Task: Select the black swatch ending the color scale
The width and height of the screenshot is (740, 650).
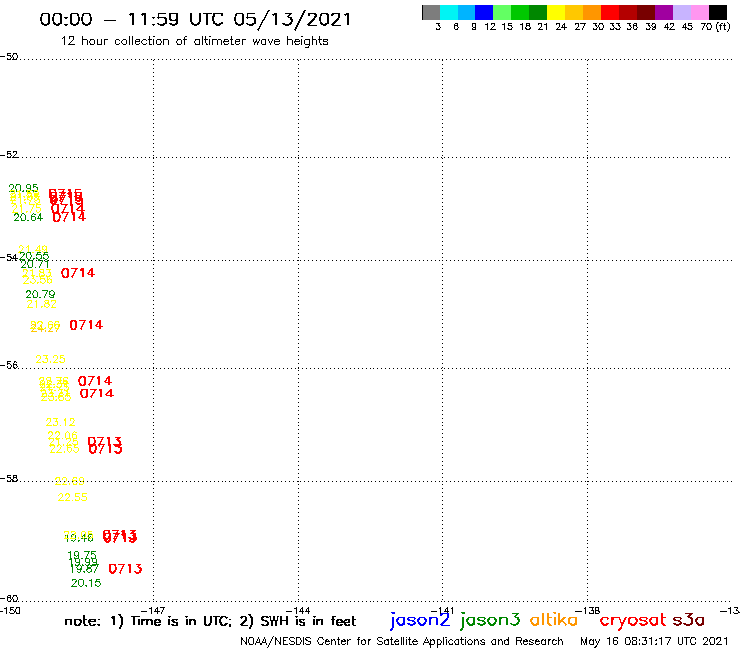Action: [718, 12]
